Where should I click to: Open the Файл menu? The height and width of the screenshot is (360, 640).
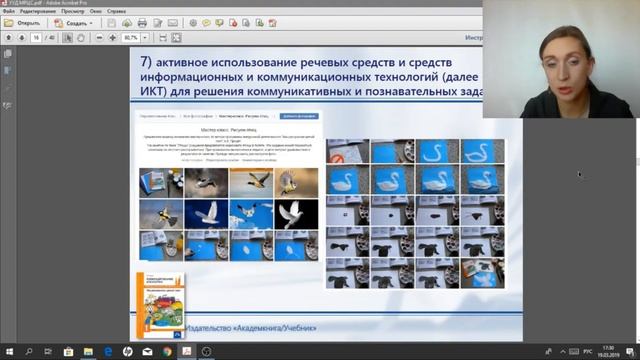[x=9, y=11]
